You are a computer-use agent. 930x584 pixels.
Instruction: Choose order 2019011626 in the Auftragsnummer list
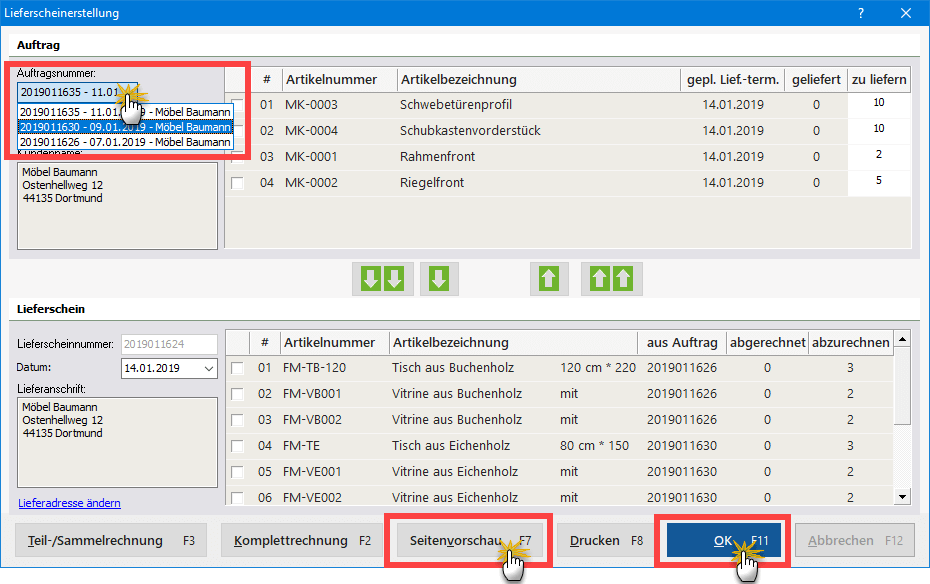(125, 142)
